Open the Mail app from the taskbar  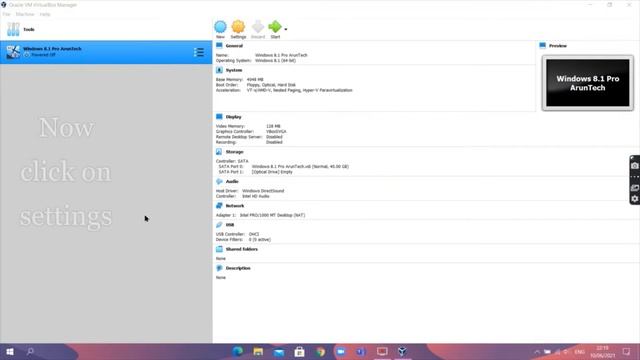tap(279, 351)
